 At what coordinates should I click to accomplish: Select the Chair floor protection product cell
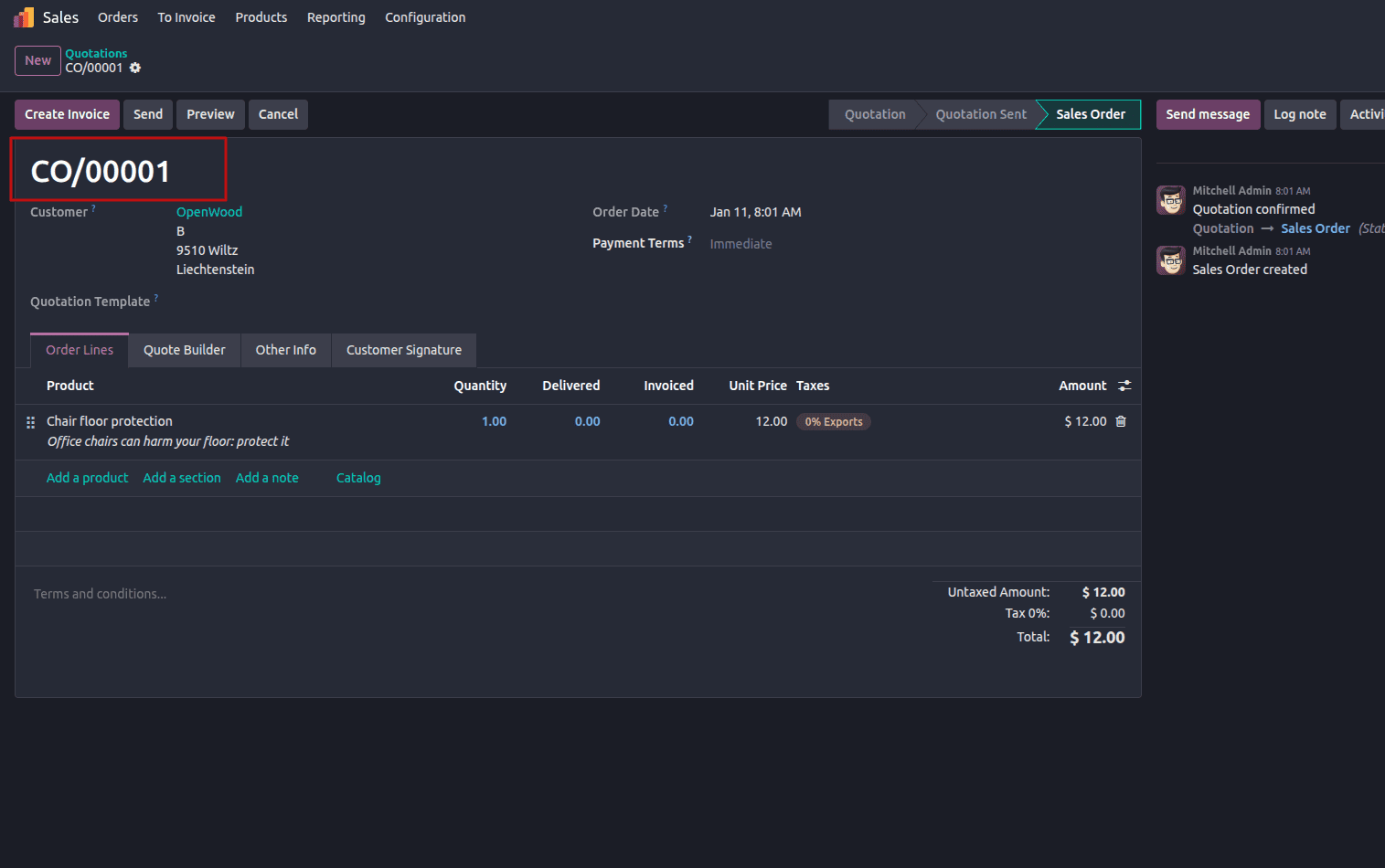click(x=110, y=421)
